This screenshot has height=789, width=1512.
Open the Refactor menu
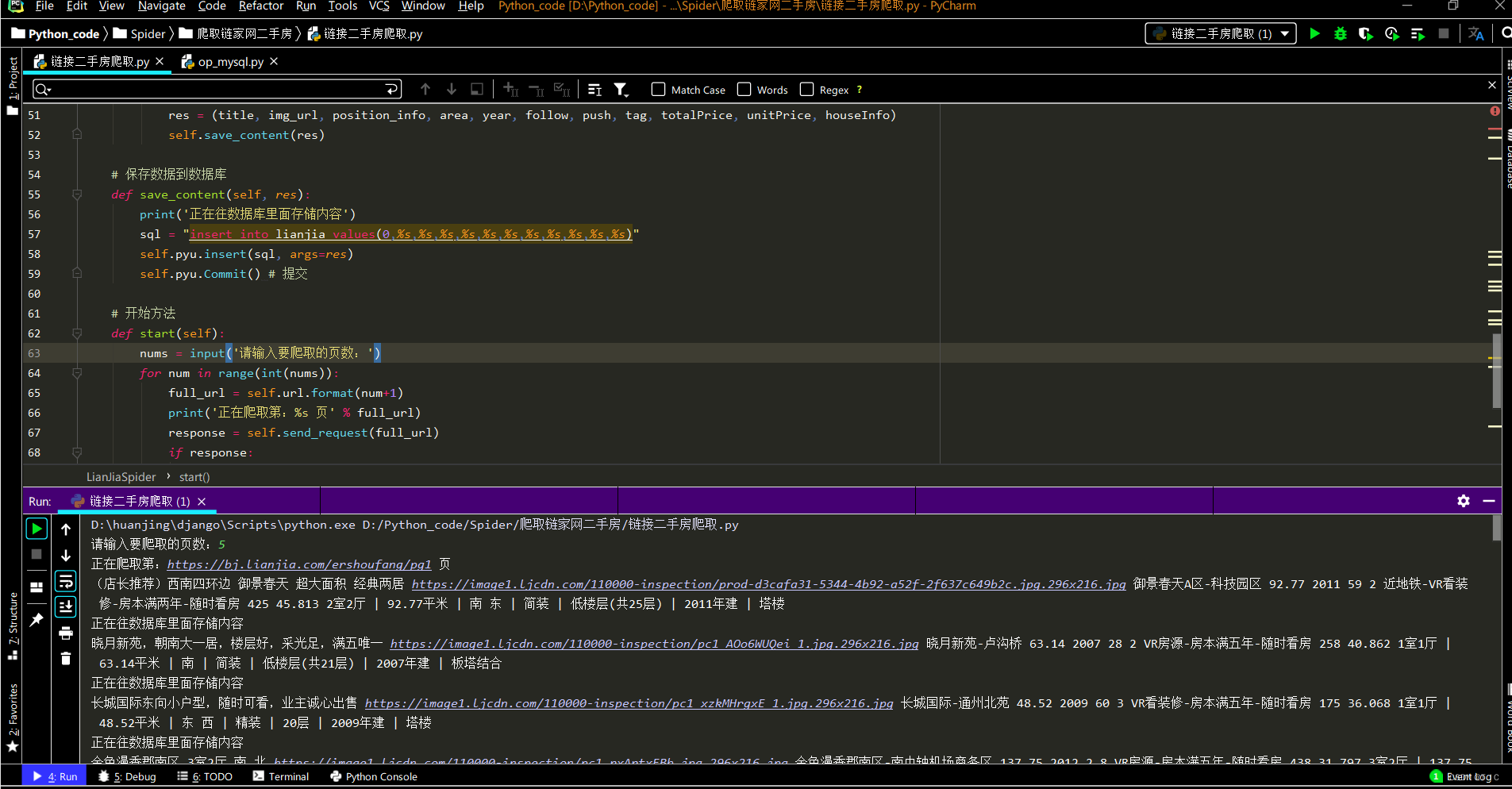tap(261, 6)
